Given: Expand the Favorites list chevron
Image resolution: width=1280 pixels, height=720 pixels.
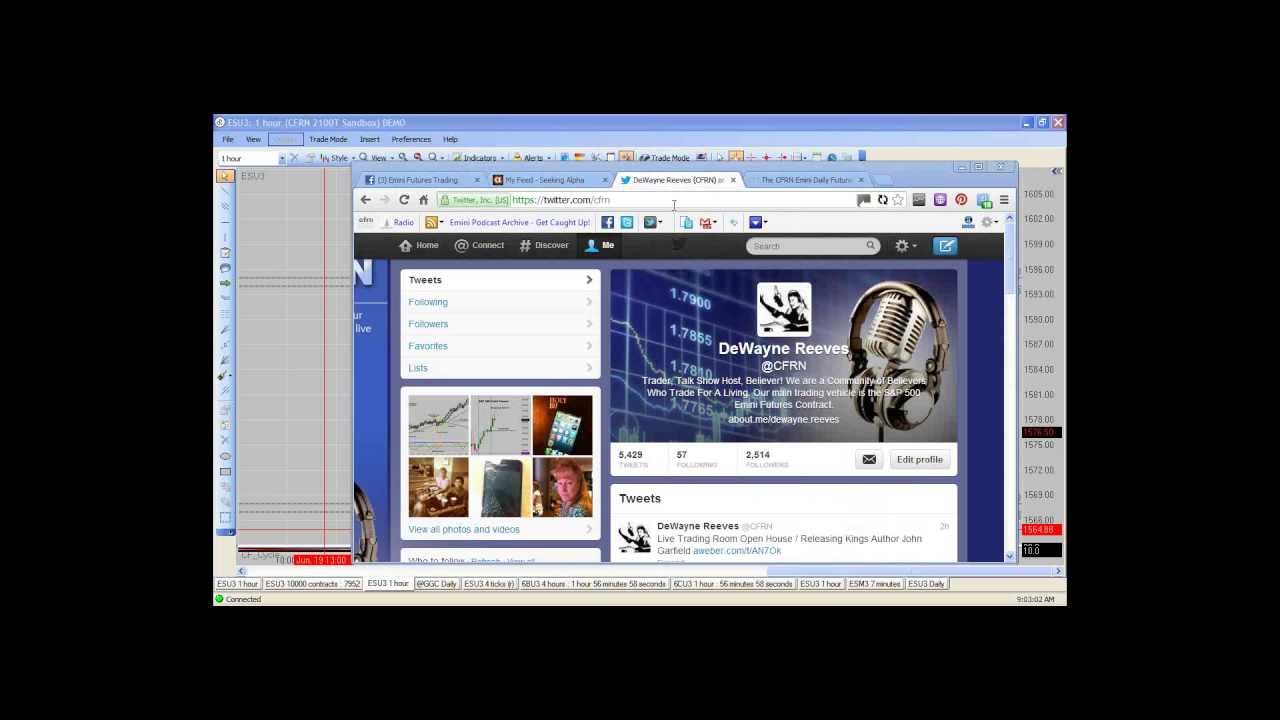Looking at the screenshot, I should [x=589, y=346].
